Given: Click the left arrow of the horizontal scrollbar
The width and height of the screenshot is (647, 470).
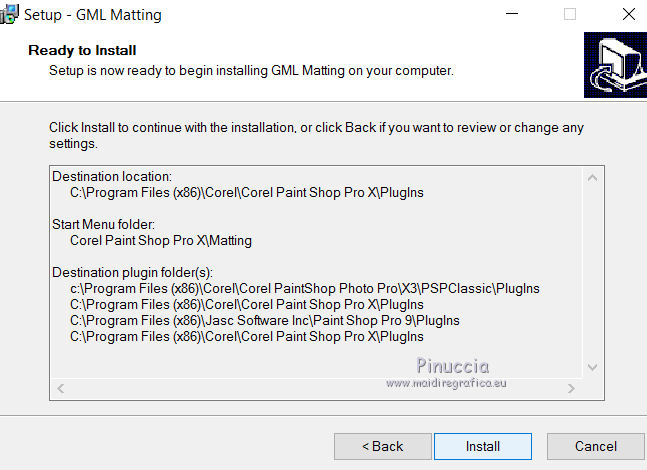Looking at the screenshot, I should [x=60, y=387].
